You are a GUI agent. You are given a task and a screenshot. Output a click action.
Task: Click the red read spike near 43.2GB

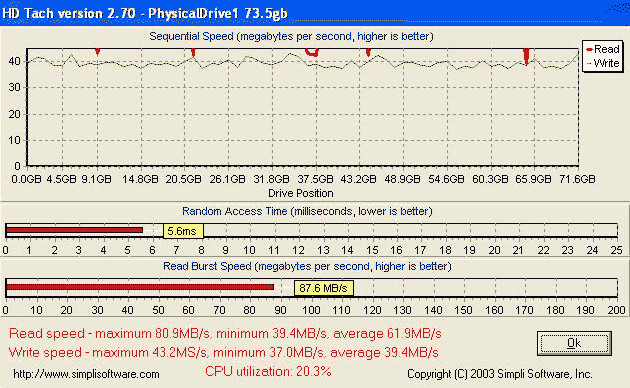(x=368, y=52)
